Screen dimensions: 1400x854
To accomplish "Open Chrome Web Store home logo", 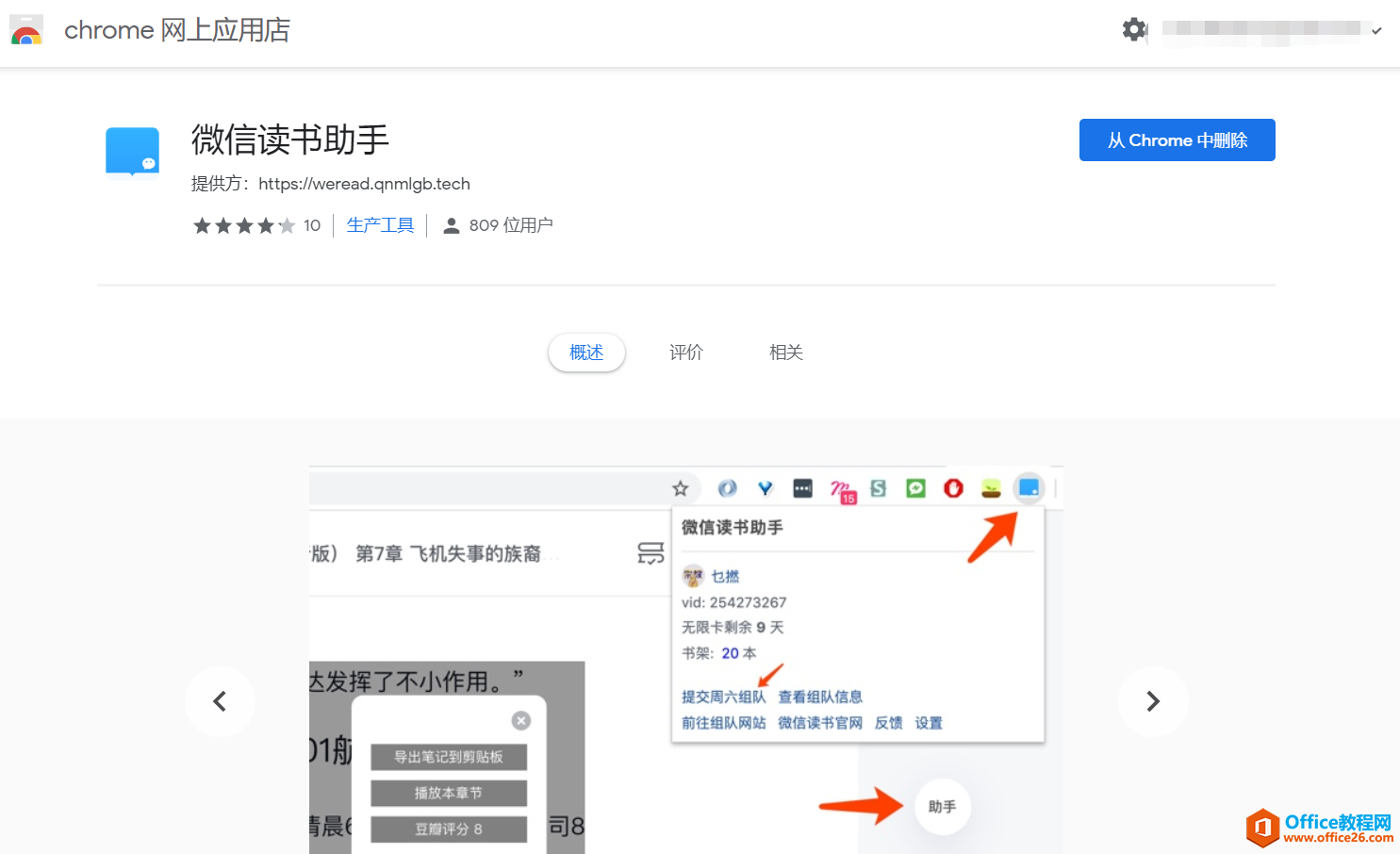I will pos(26,30).
